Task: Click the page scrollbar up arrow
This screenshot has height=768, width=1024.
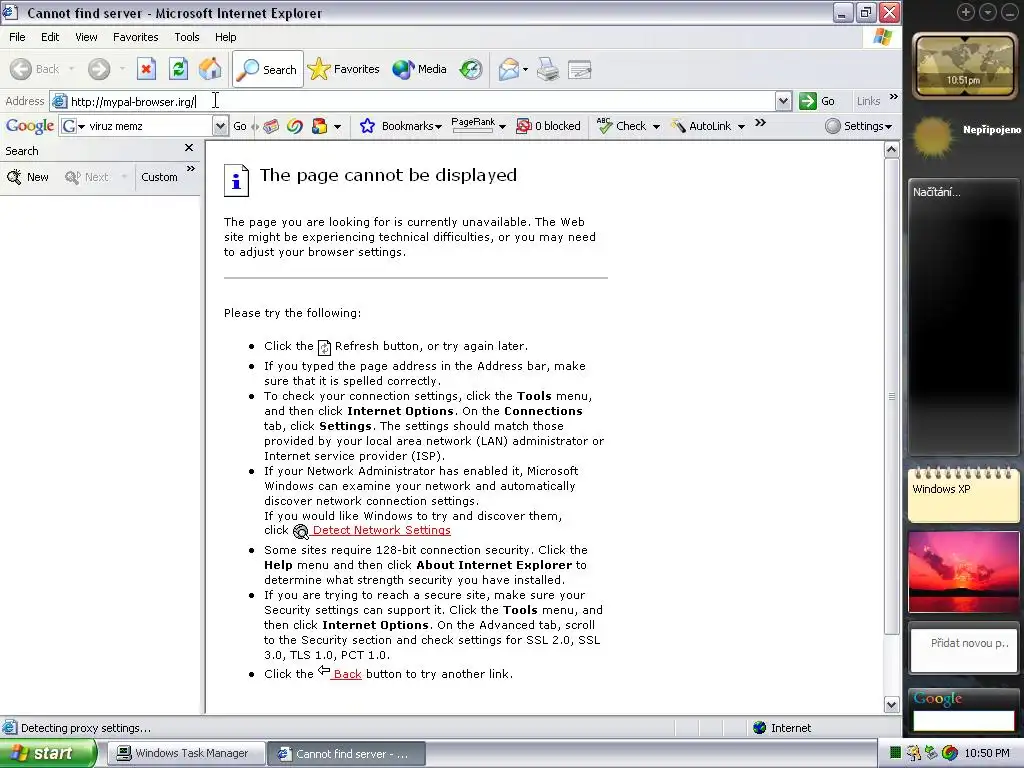Action: pos(891,150)
